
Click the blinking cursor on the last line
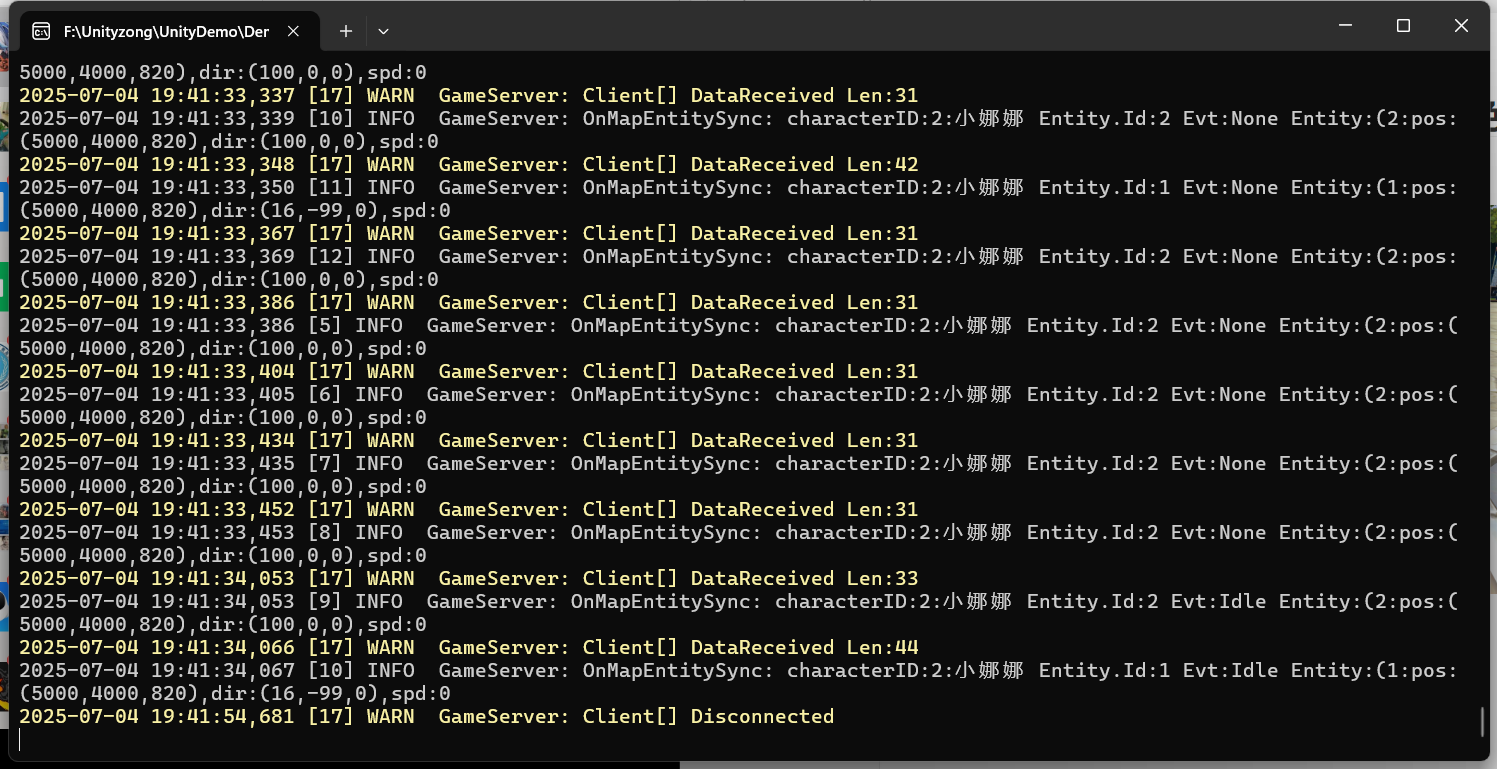[x=20, y=740]
